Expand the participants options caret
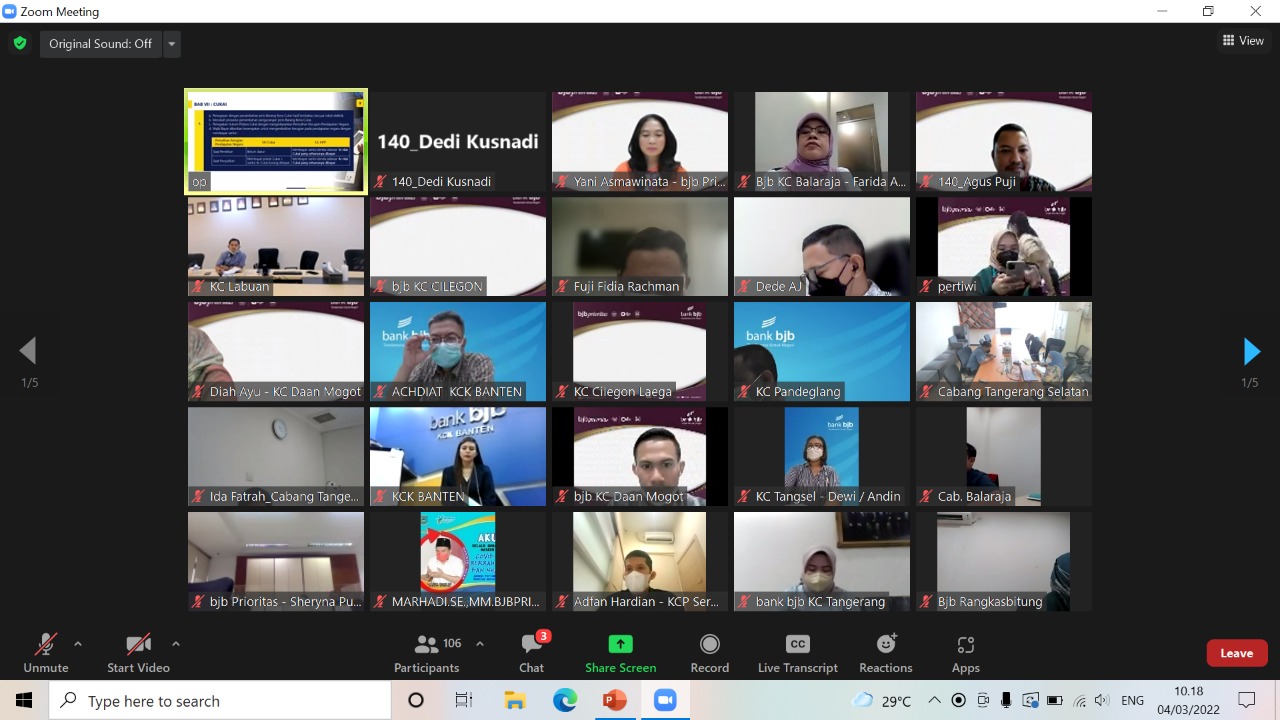 [x=480, y=644]
